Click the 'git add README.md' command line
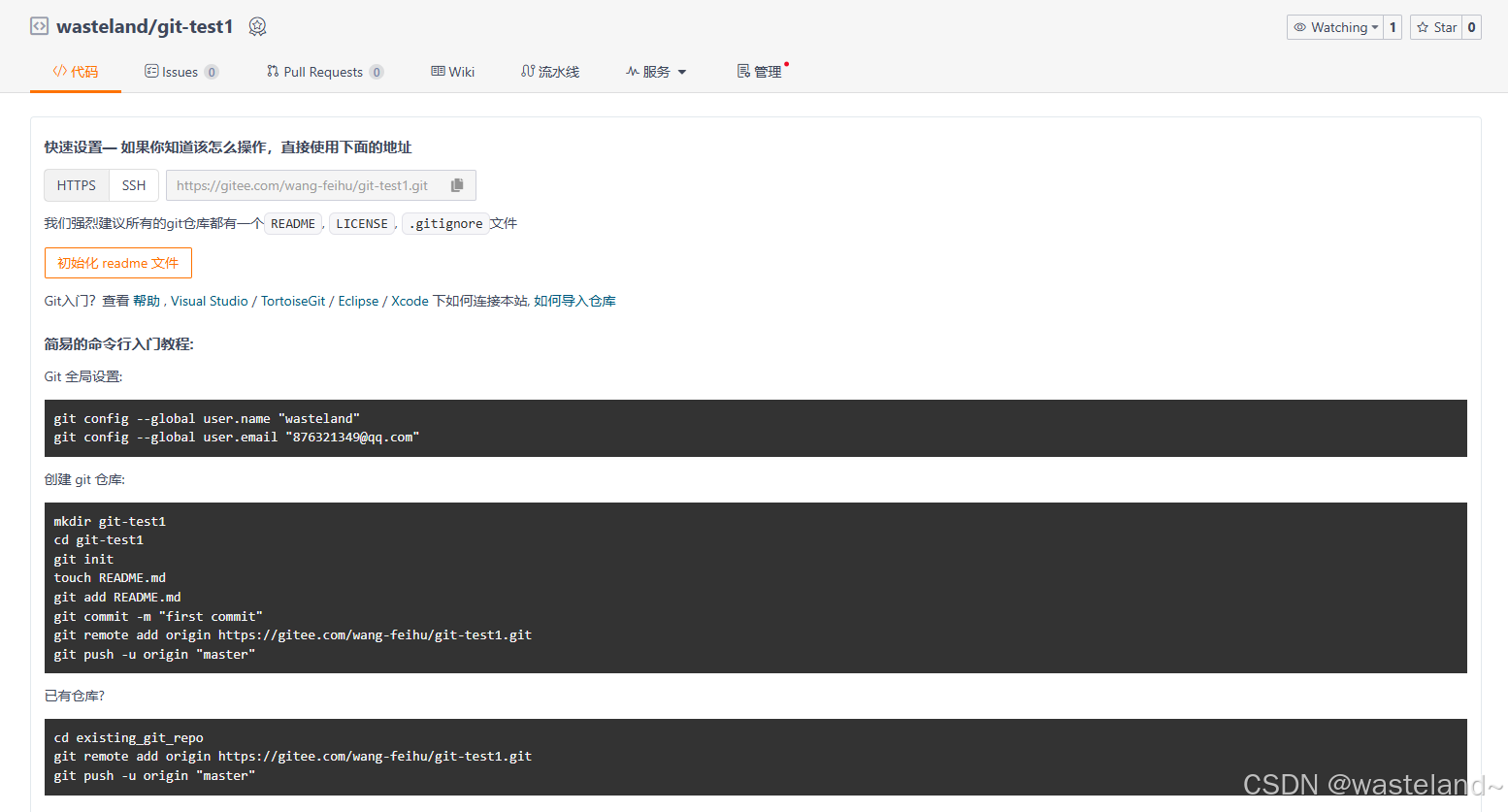 point(117,597)
